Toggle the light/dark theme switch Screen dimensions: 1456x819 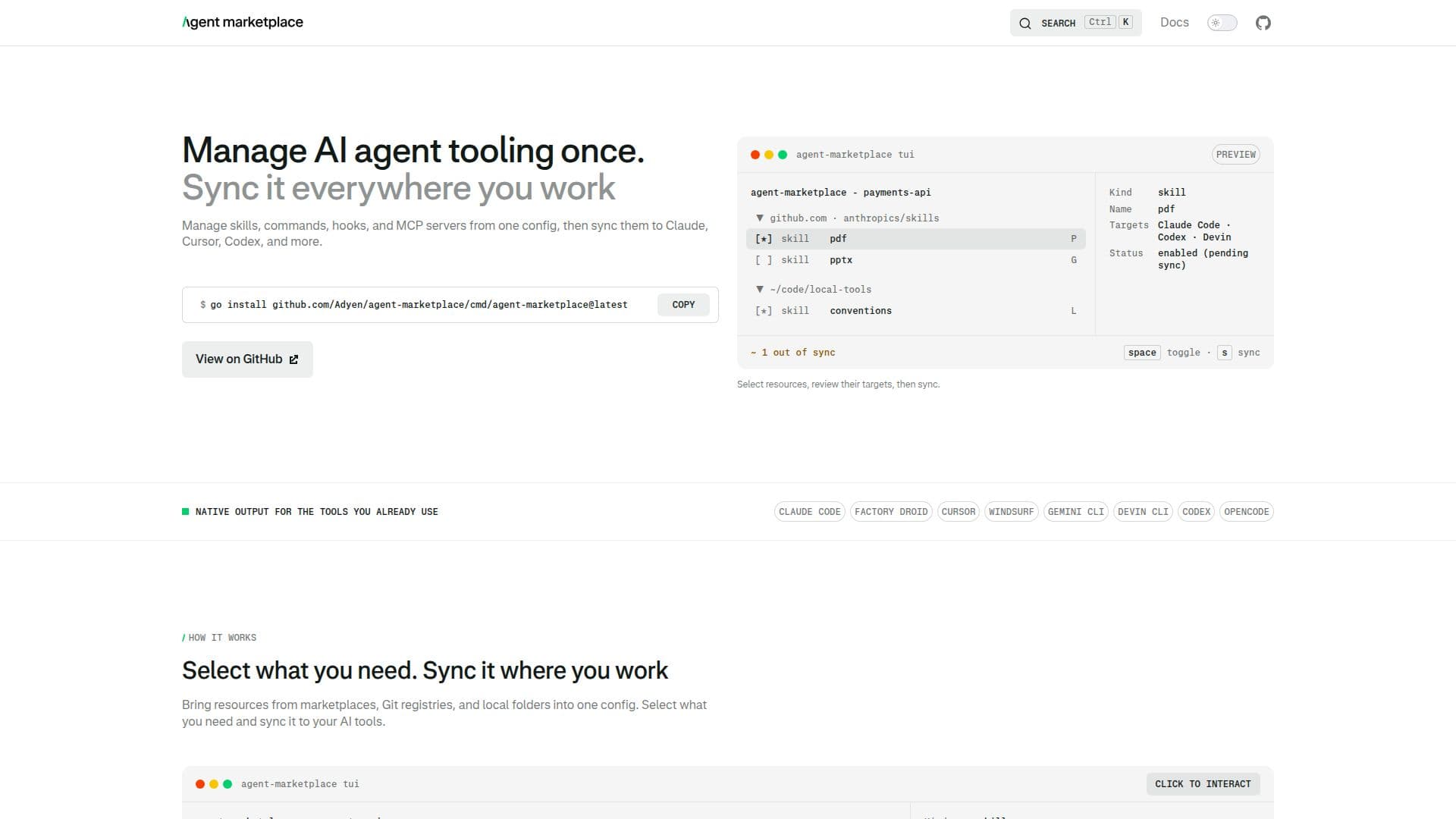coord(1222,23)
